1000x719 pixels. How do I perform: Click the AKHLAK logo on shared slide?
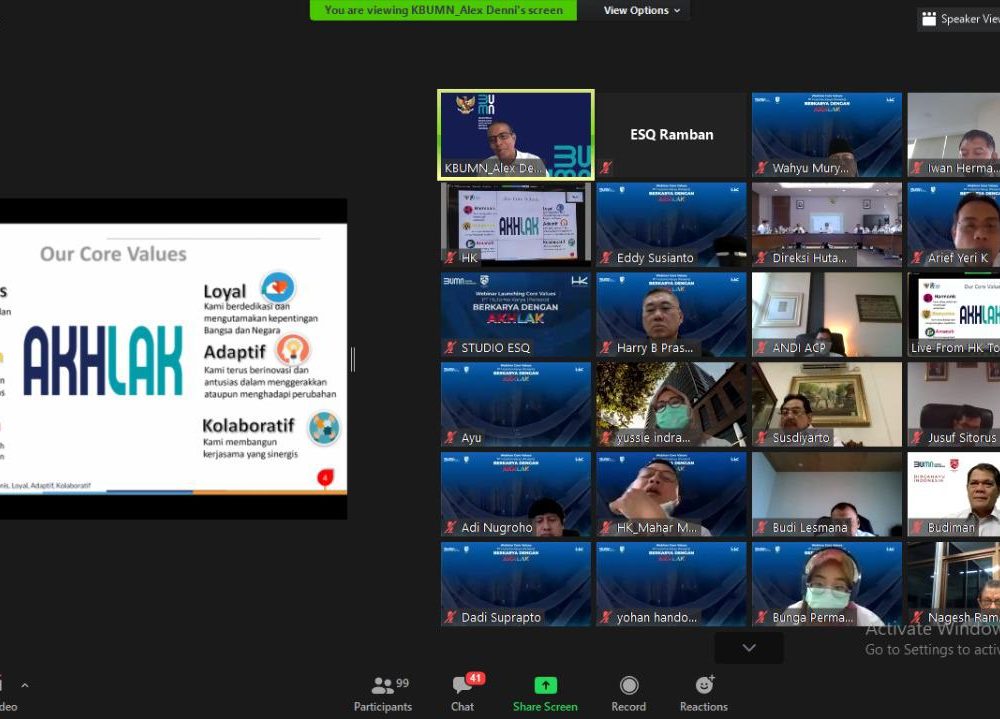click(103, 360)
